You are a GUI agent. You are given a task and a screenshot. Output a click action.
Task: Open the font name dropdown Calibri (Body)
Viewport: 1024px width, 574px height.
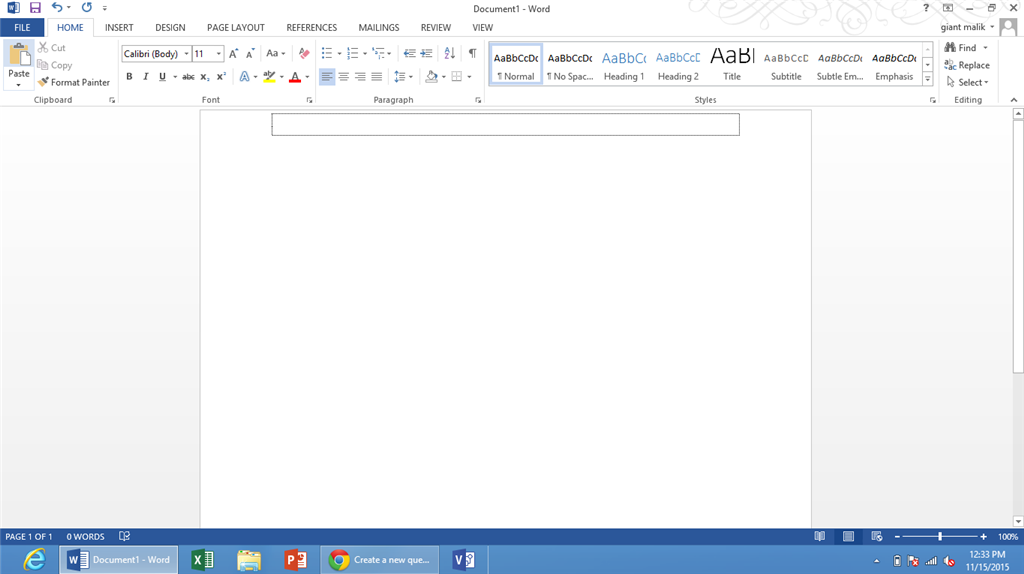point(186,54)
